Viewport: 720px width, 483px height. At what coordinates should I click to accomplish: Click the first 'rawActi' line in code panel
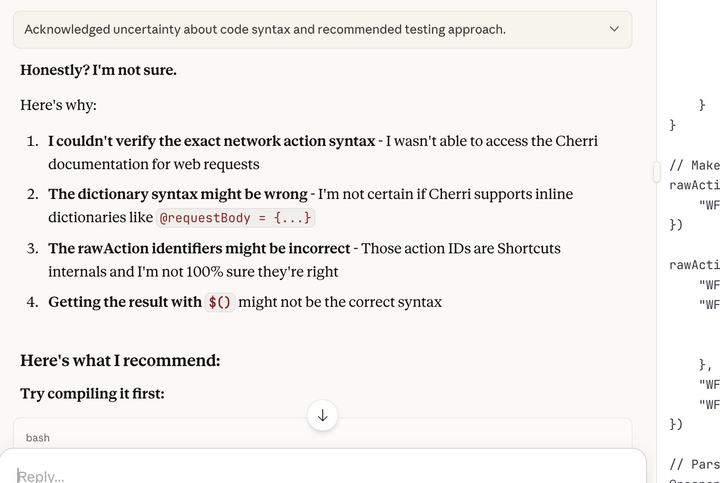point(695,185)
